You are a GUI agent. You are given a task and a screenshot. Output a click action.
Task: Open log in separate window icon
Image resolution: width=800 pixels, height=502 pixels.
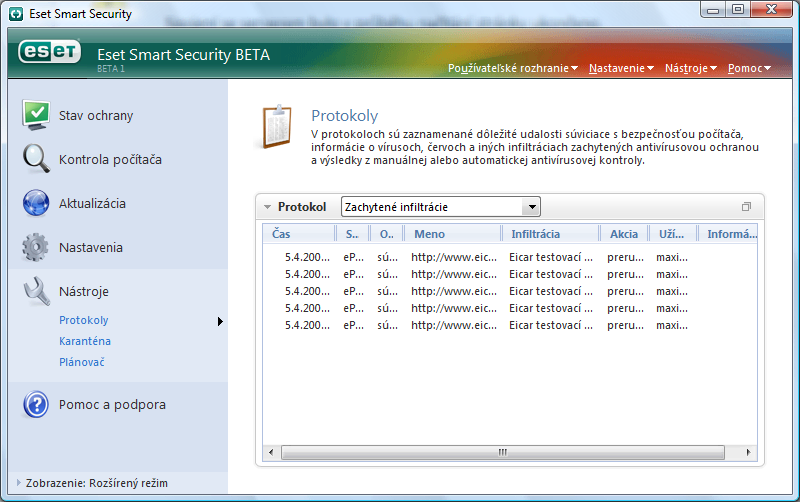746,207
